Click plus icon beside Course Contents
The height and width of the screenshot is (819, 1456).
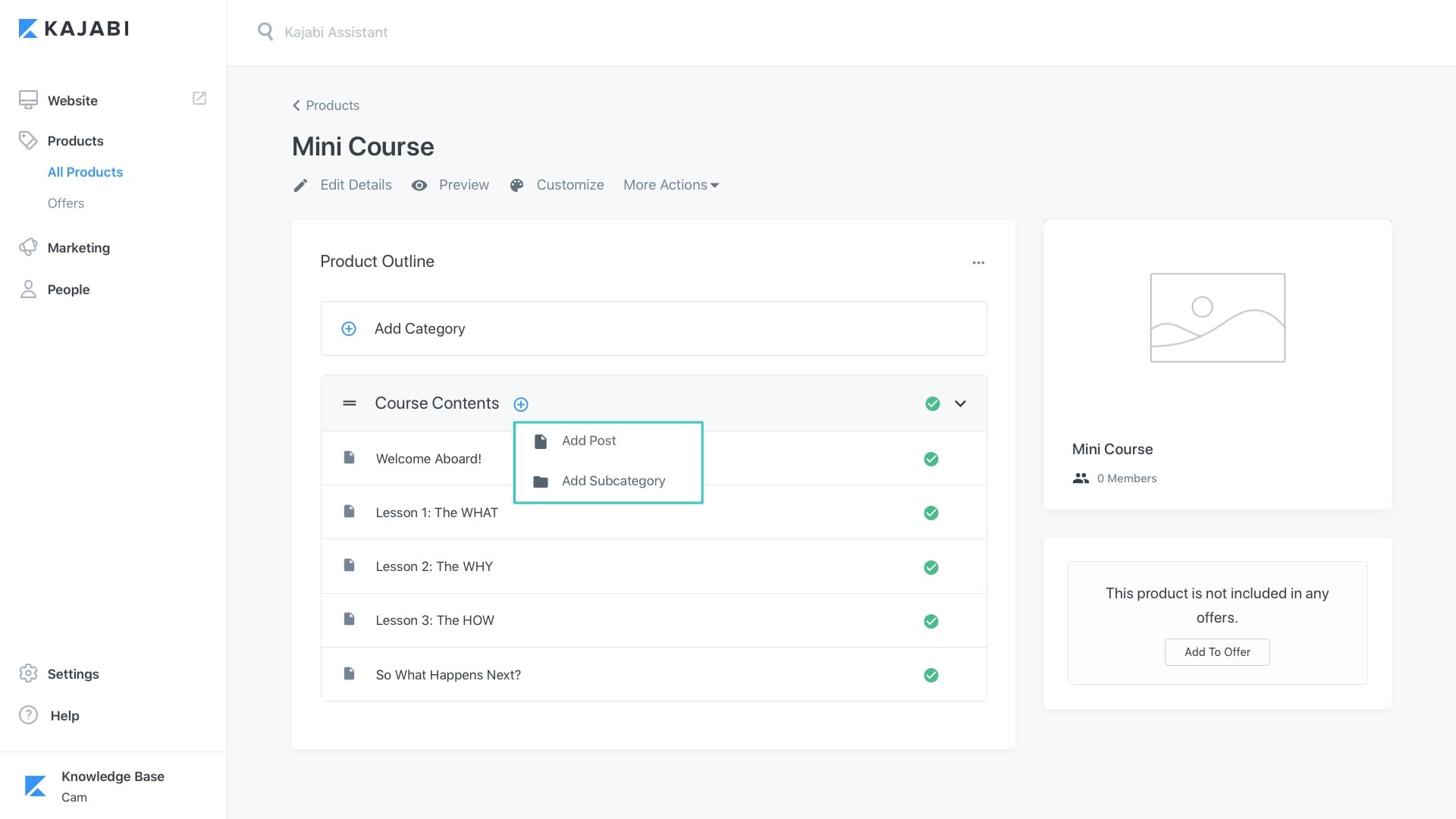(x=521, y=404)
